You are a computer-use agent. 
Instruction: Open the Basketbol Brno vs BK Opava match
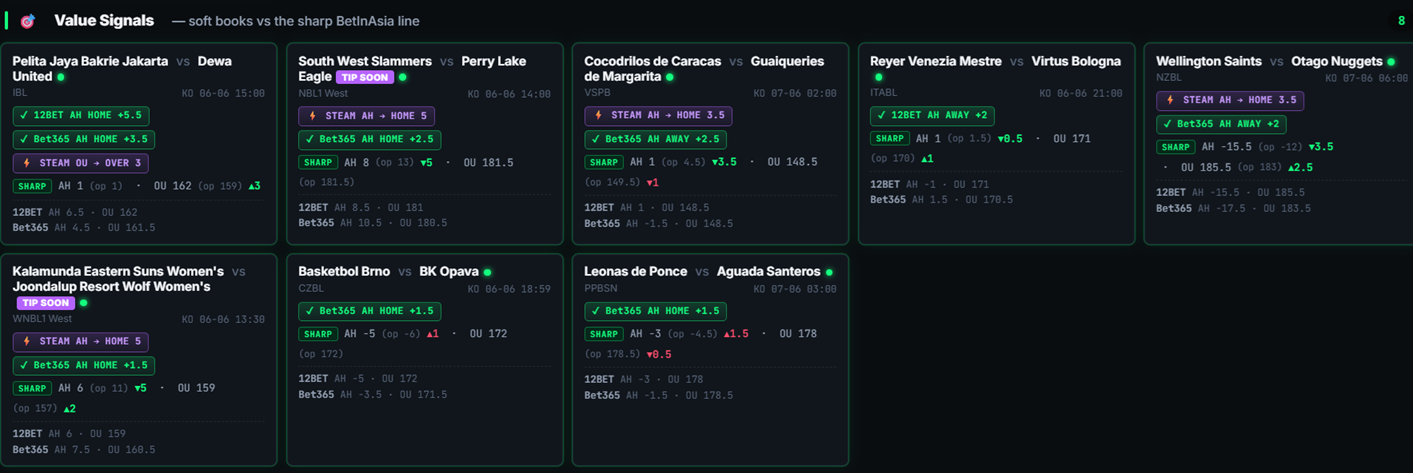pyautogui.click(x=388, y=272)
